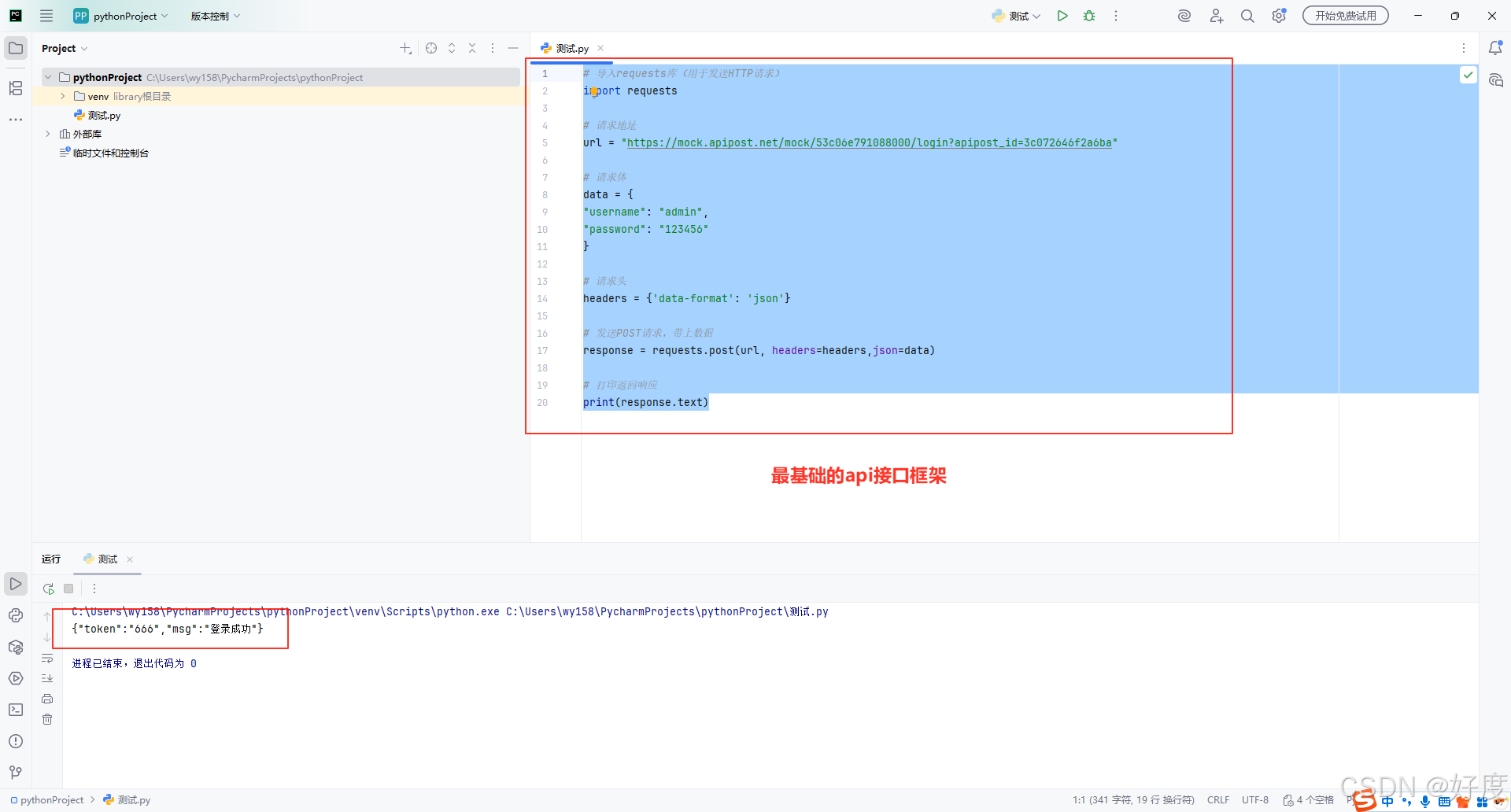Open run toolbar more options
Screen dimensions: 1511x812
tap(94, 589)
